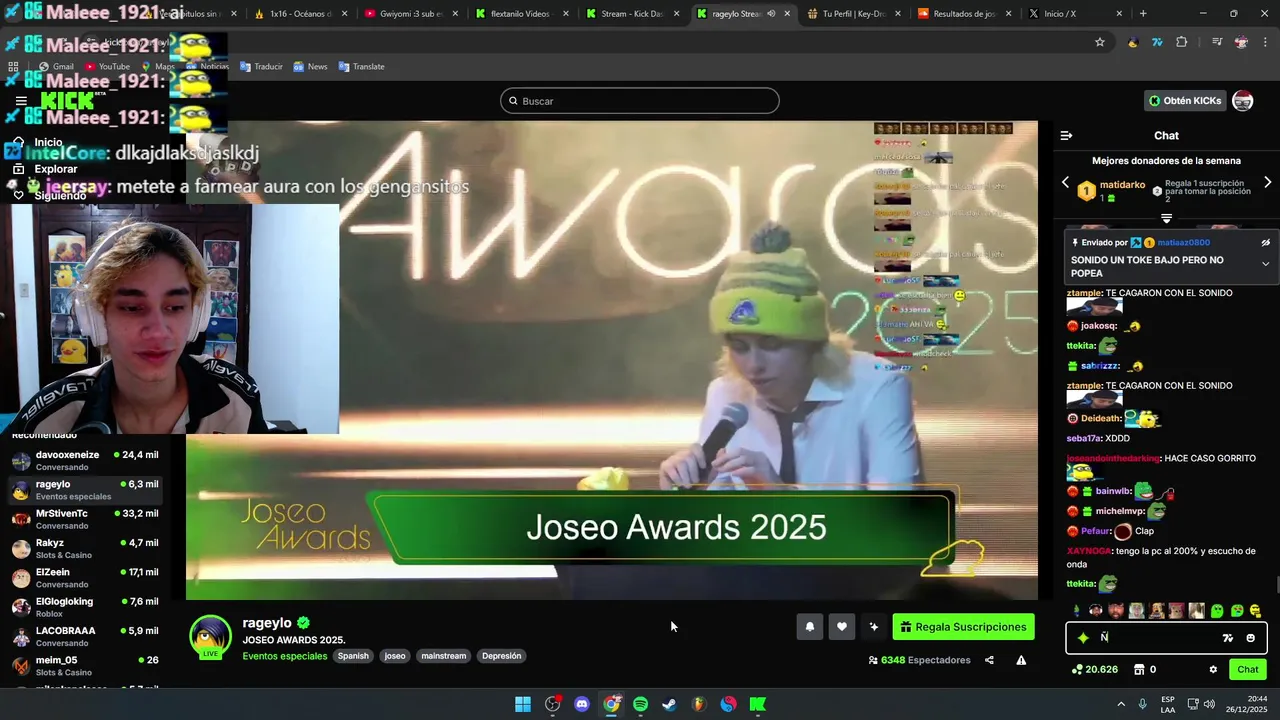Click matiaaz0800 username in pinned message

click(x=1184, y=242)
